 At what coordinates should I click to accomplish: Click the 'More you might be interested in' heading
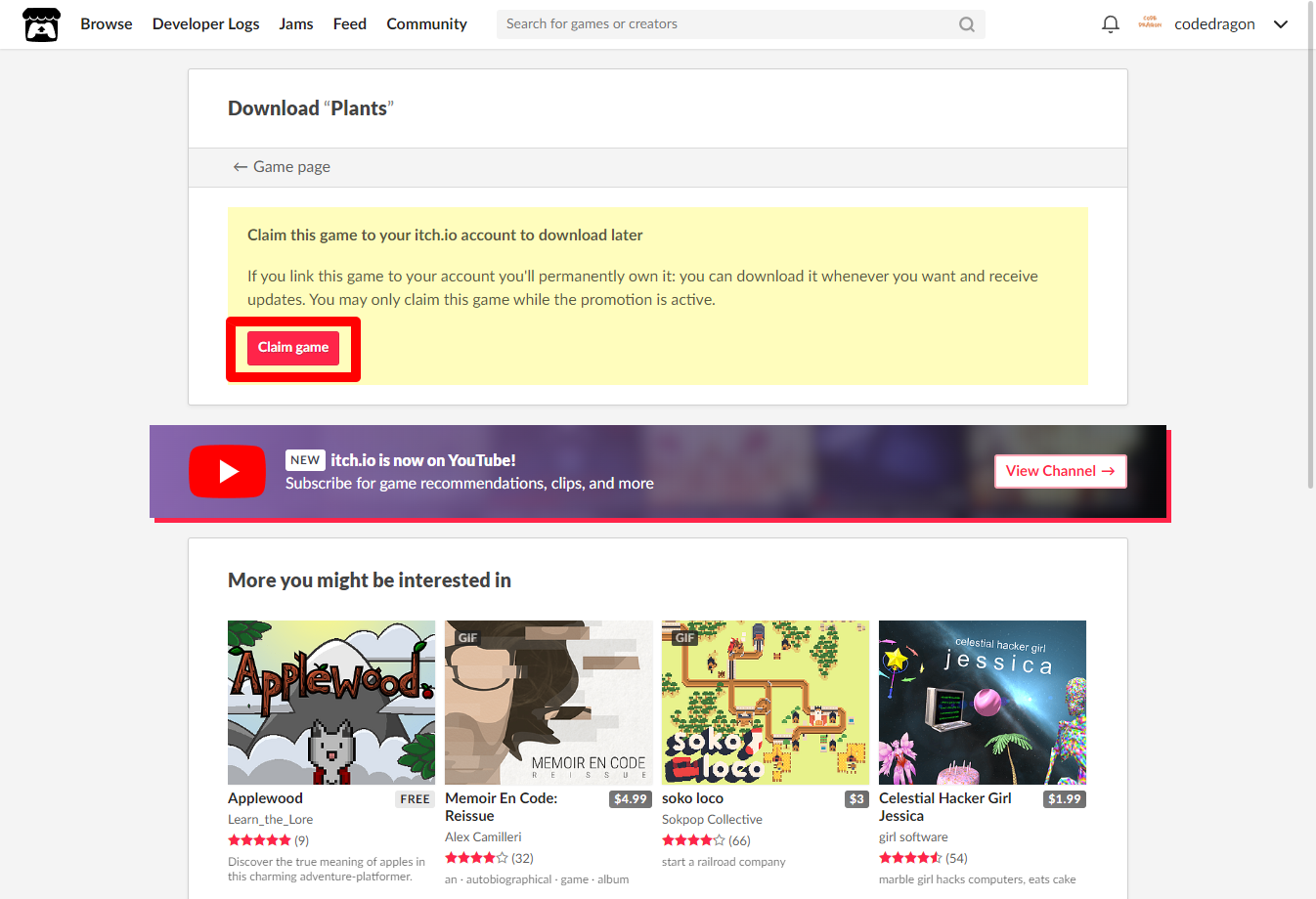coord(370,580)
